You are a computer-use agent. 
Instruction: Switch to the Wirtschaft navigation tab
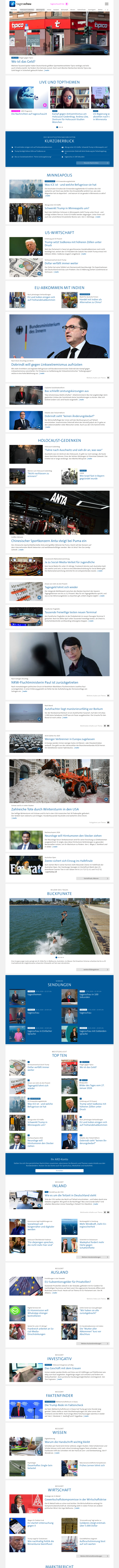pyautogui.click(x=64, y=10)
